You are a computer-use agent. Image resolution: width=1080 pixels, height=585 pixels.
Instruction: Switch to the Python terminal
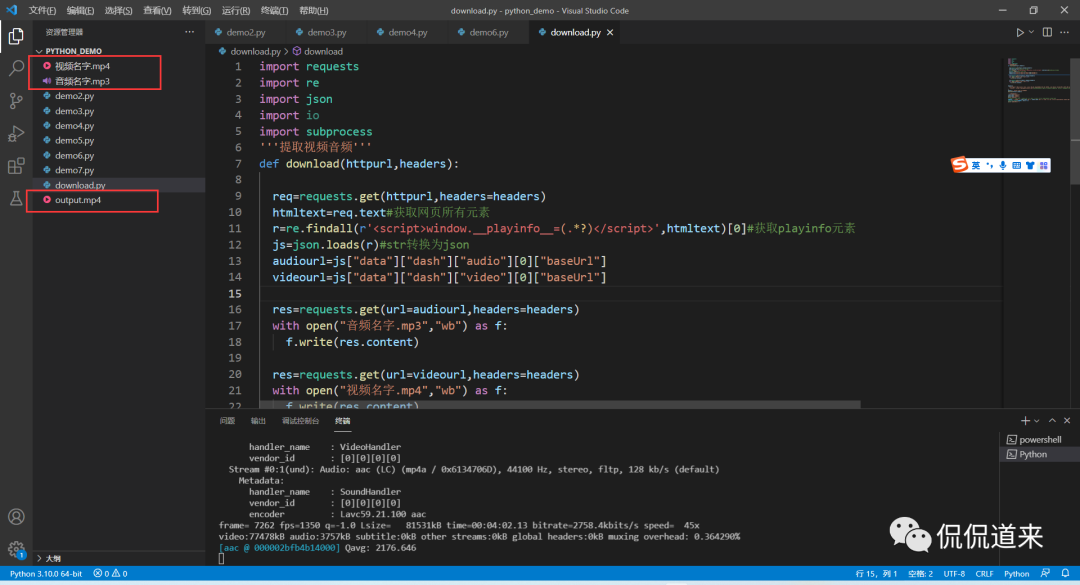1039,455
